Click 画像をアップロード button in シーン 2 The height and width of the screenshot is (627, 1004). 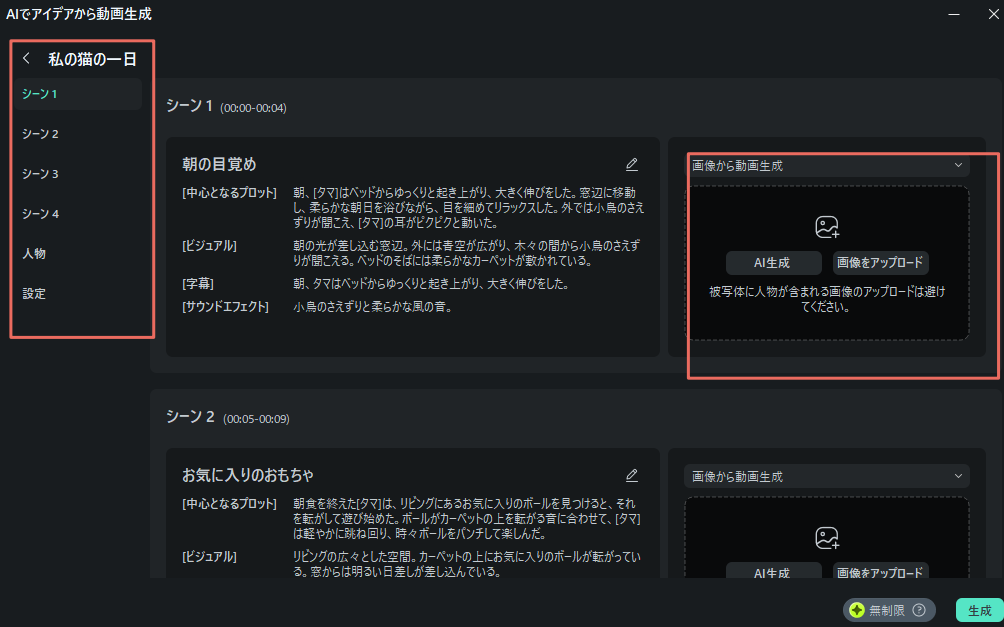(880, 571)
